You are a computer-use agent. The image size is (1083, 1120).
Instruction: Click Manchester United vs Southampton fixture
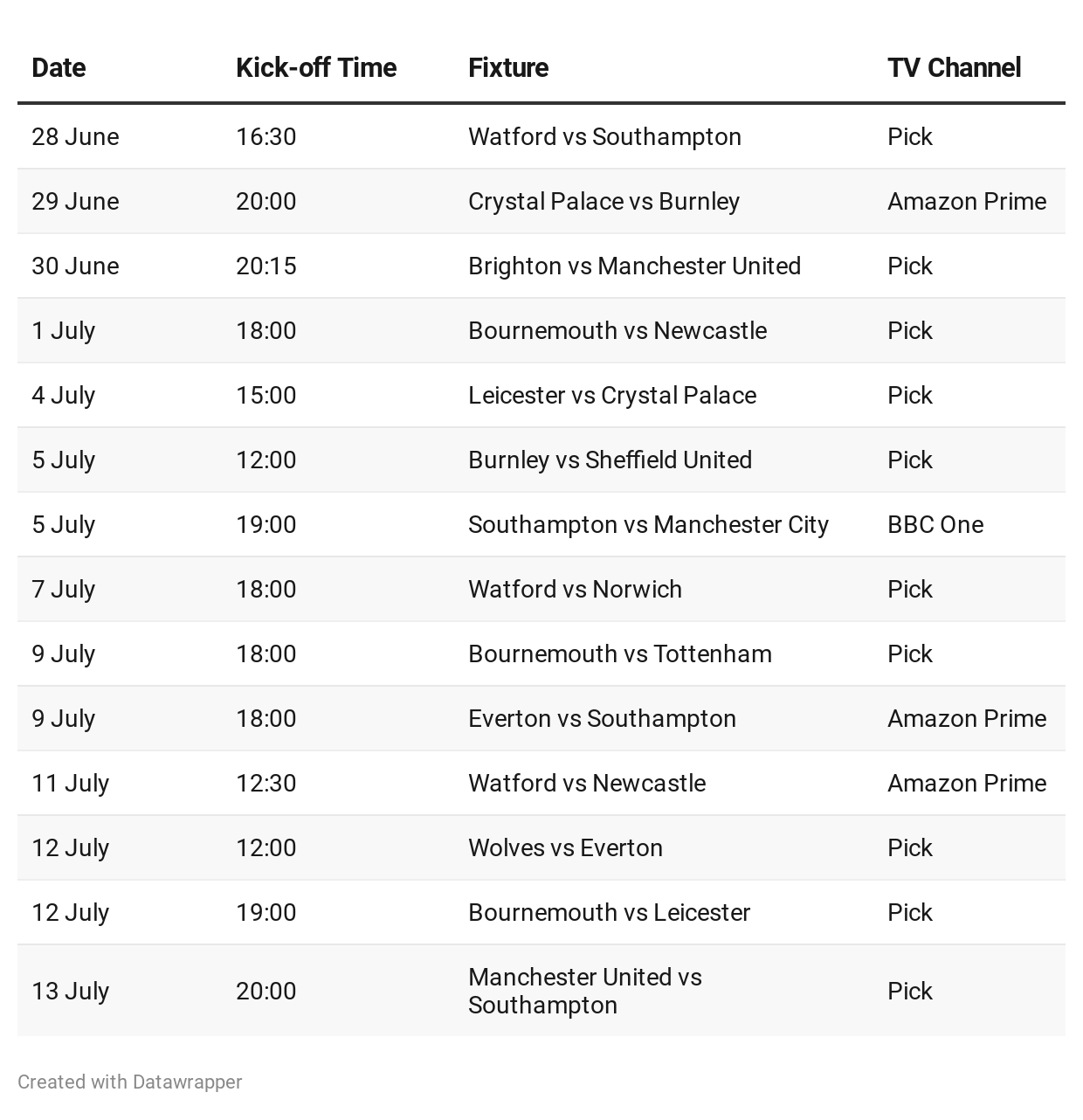[x=585, y=991]
